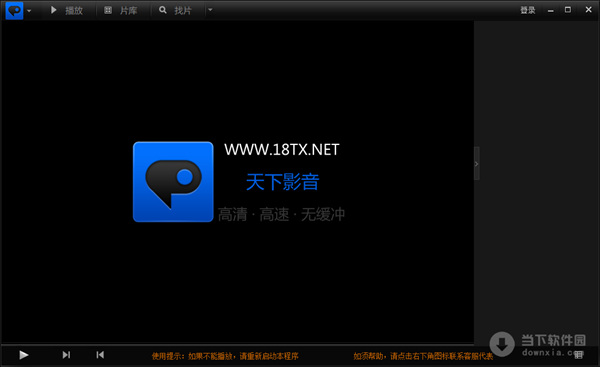The height and width of the screenshot is (367, 600).
Task: Click the WWW.18TX.NET text
Action: [x=282, y=150]
